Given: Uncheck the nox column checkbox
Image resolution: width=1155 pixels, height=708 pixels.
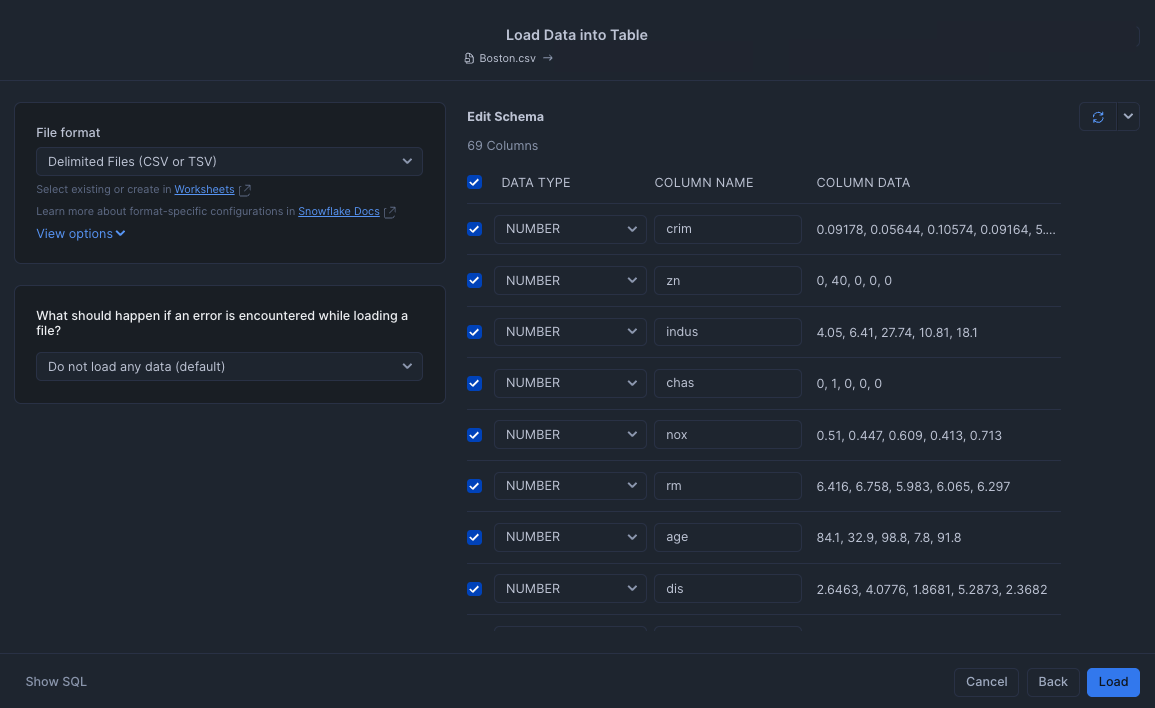Looking at the screenshot, I should point(474,435).
